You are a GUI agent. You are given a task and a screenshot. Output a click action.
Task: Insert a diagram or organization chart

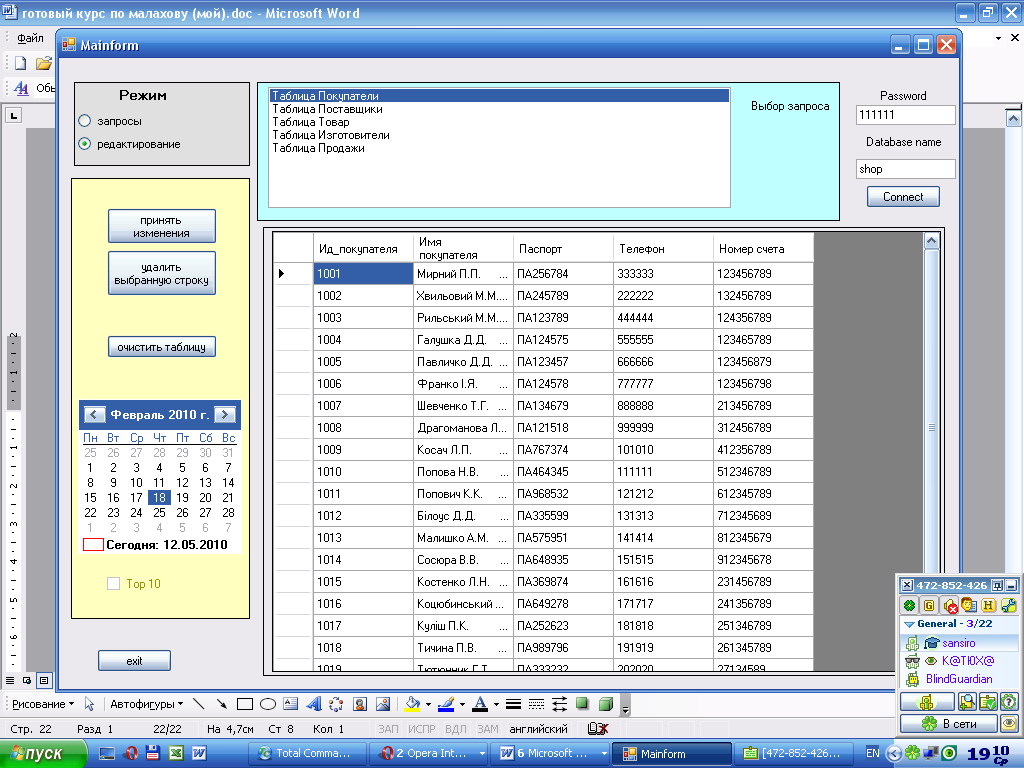336,704
